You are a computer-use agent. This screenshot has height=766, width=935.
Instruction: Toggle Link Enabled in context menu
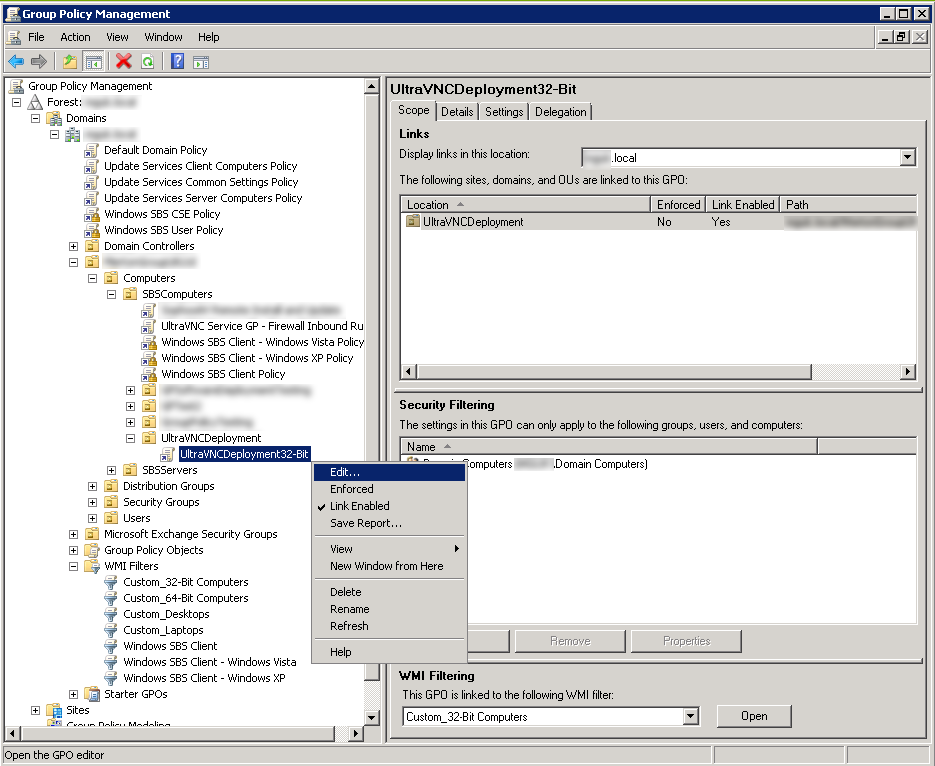pyautogui.click(x=360, y=506)
